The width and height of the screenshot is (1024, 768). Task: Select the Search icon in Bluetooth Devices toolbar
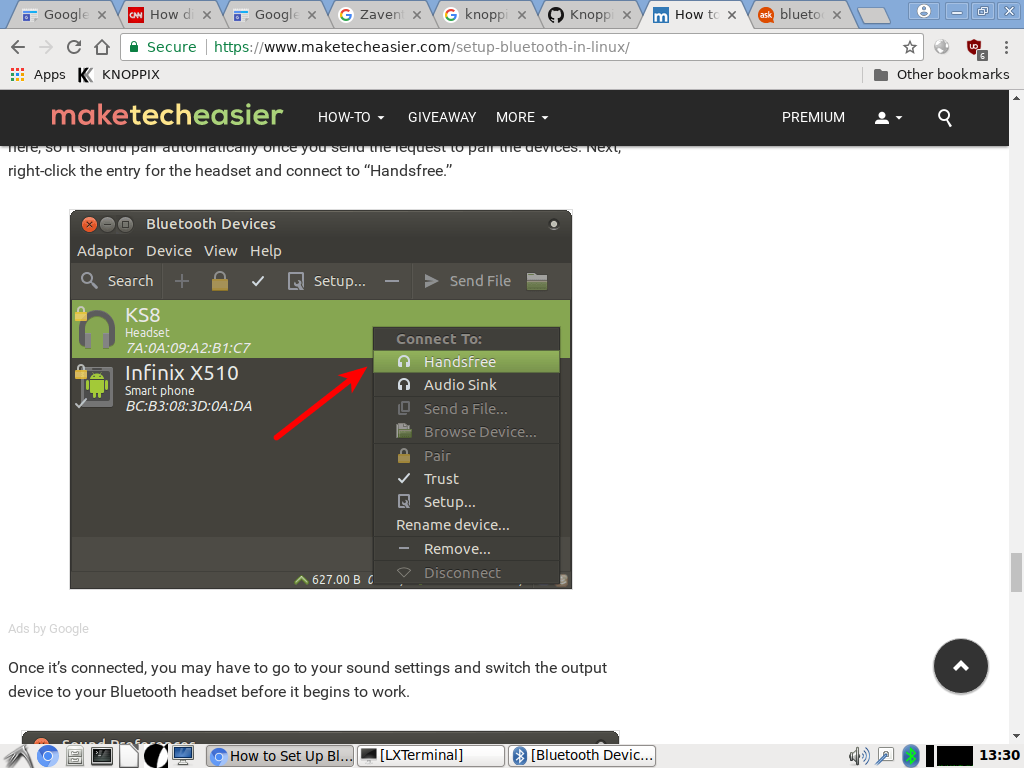click(116, 280)
